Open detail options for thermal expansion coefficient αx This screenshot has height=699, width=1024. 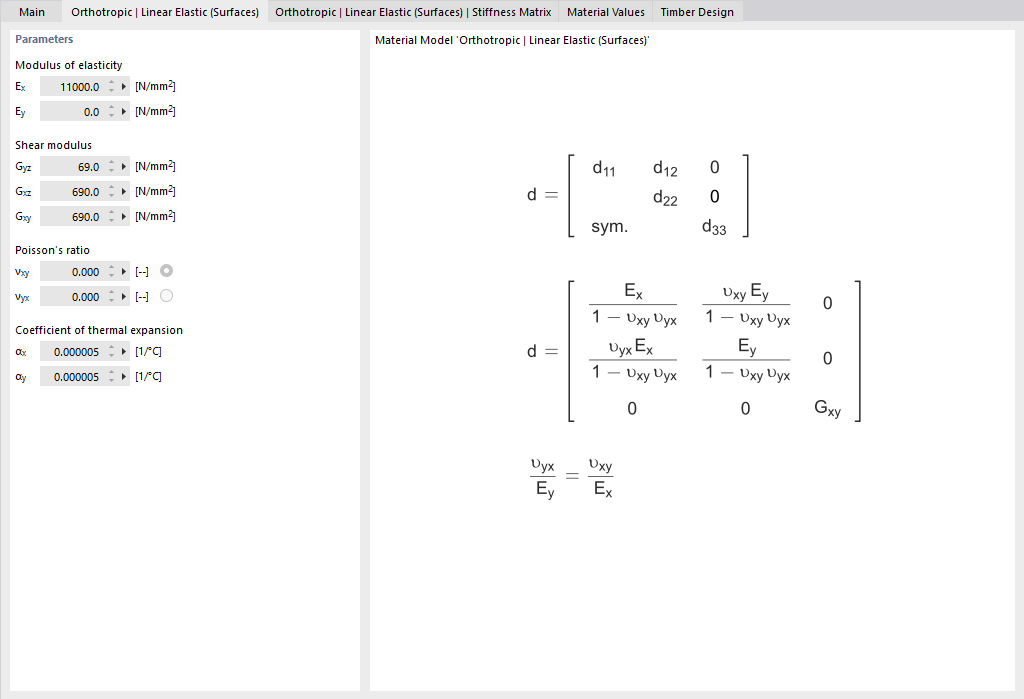[x=124, y=351]
